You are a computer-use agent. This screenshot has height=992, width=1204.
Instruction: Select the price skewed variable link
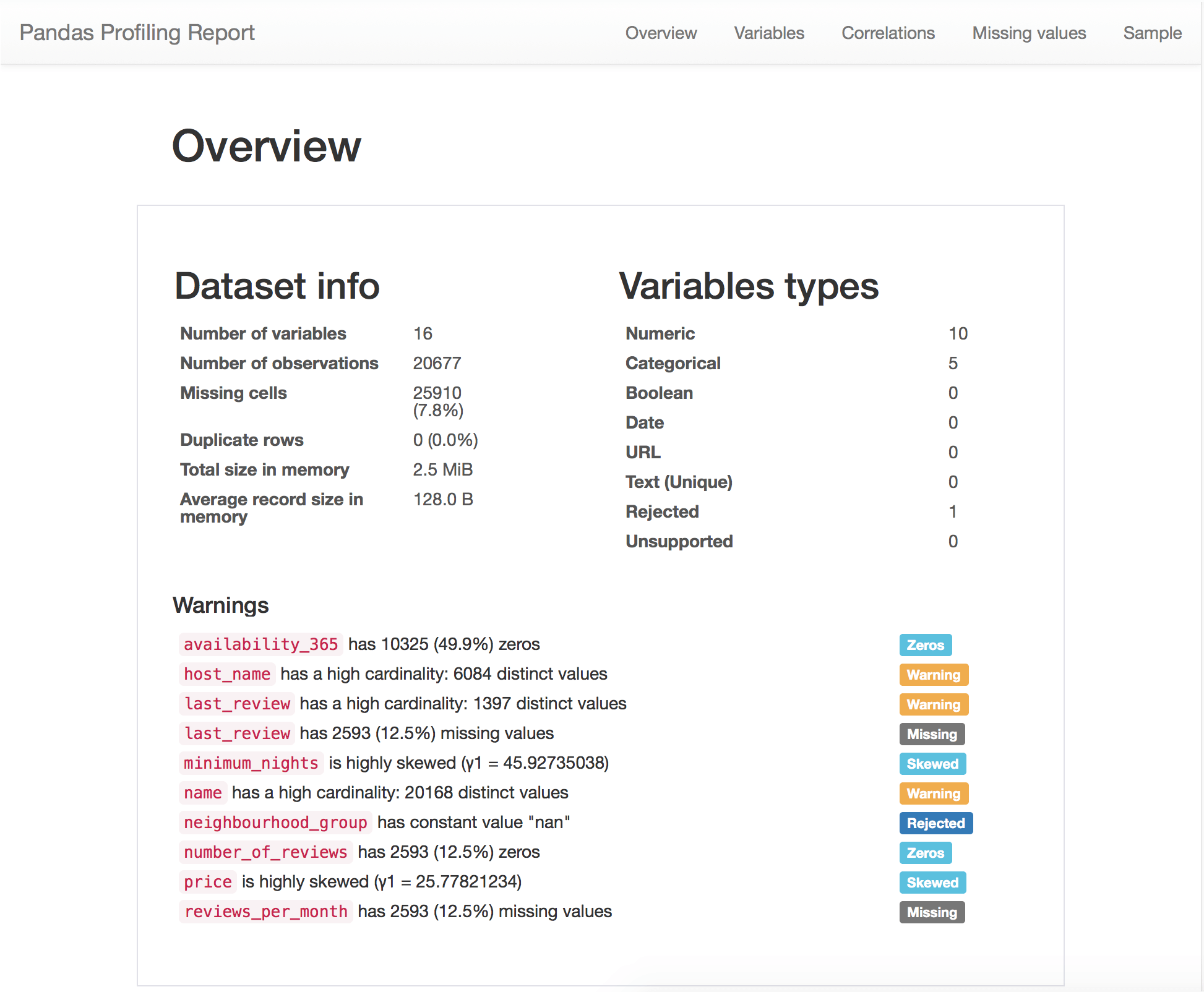(x=207, y=881)
